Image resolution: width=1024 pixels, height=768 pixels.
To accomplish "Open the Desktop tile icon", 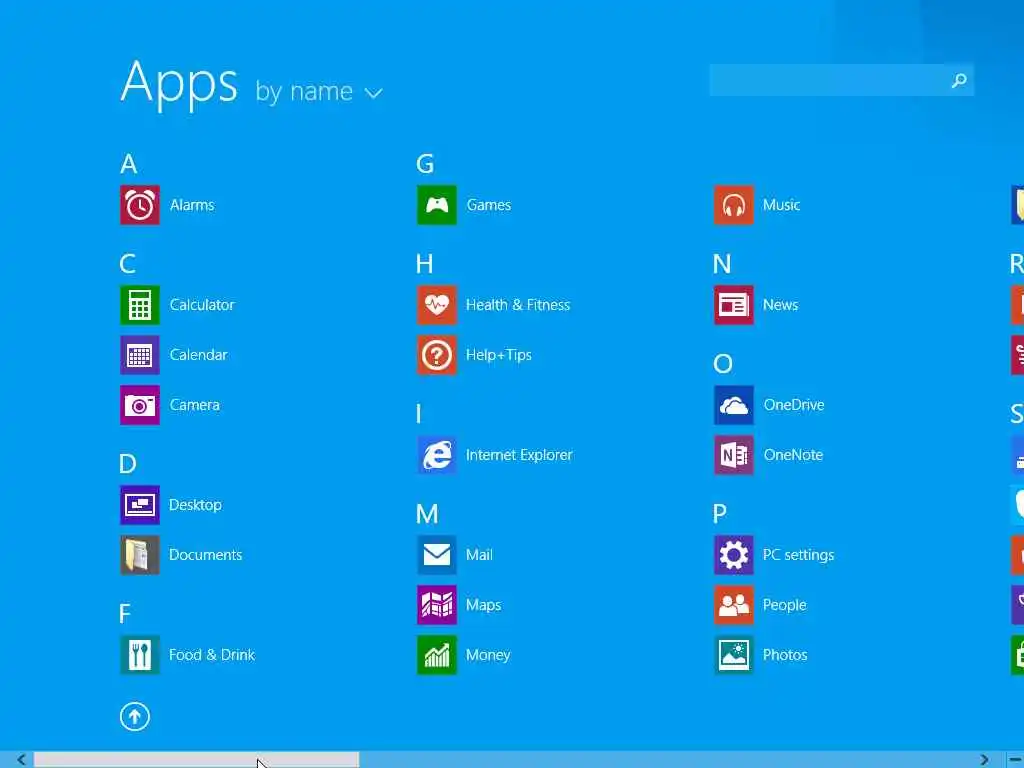I will pyautogui.click(x=140, y=505).
